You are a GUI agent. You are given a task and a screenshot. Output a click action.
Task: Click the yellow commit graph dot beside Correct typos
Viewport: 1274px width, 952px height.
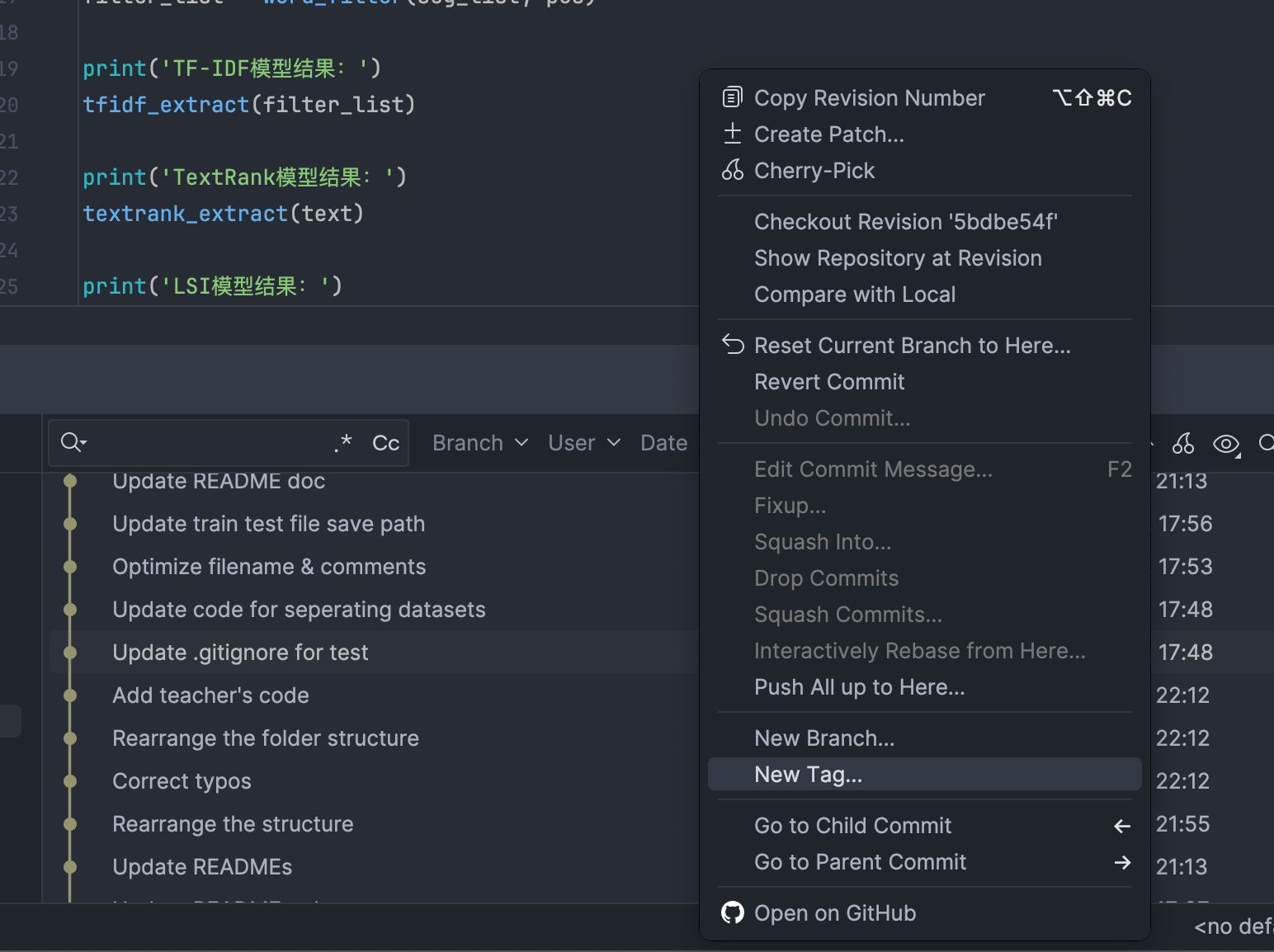(69, 780)
